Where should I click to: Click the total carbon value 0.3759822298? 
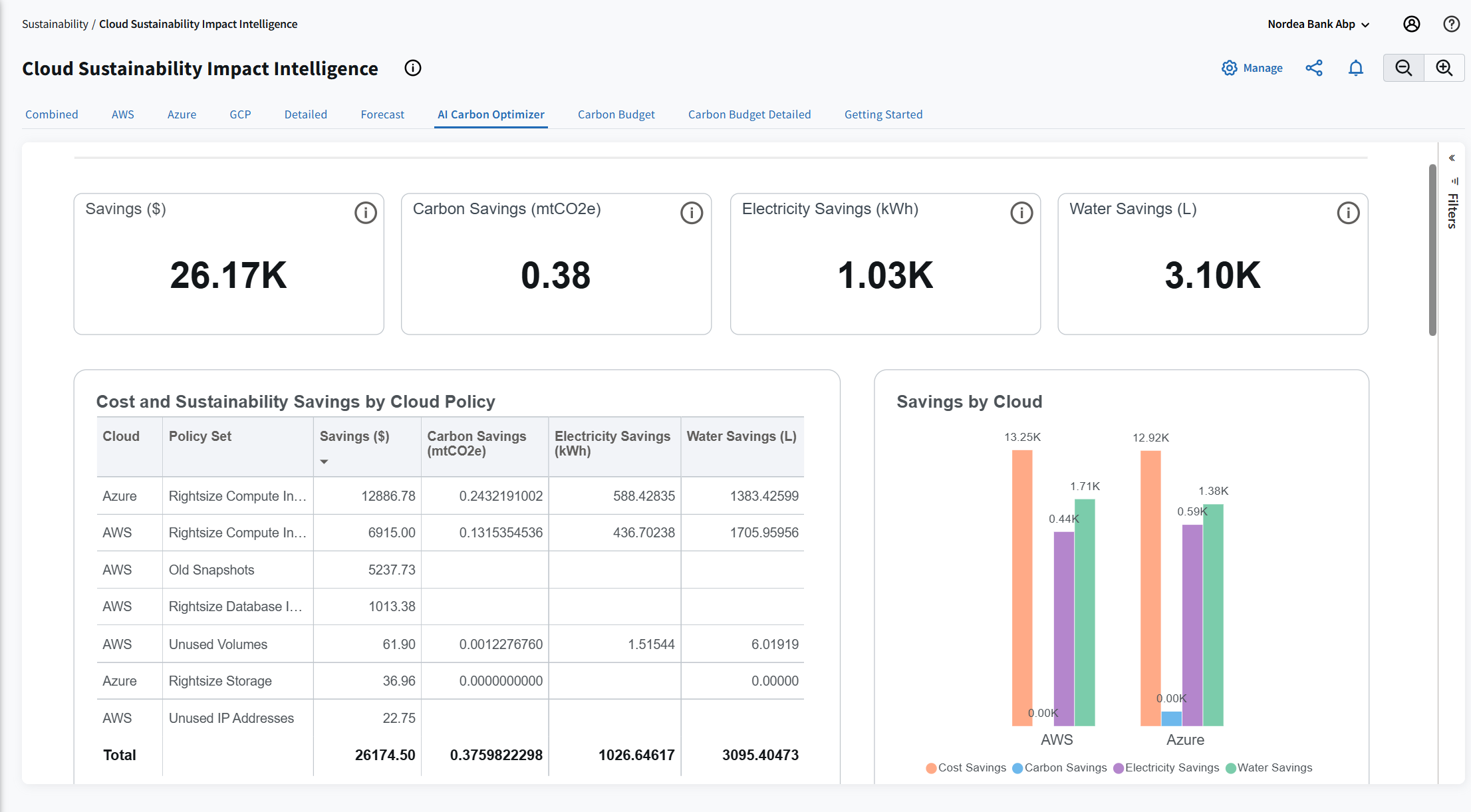pos(496,755)
